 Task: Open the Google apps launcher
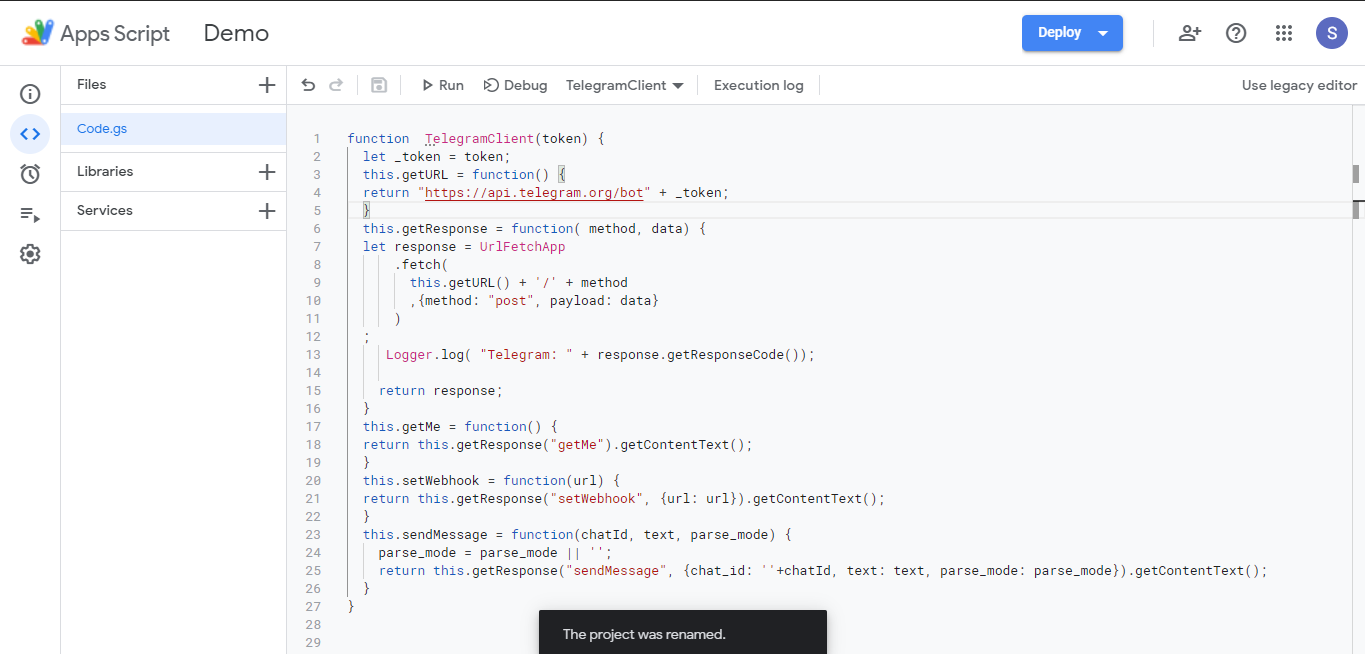tap(1284, 32)
